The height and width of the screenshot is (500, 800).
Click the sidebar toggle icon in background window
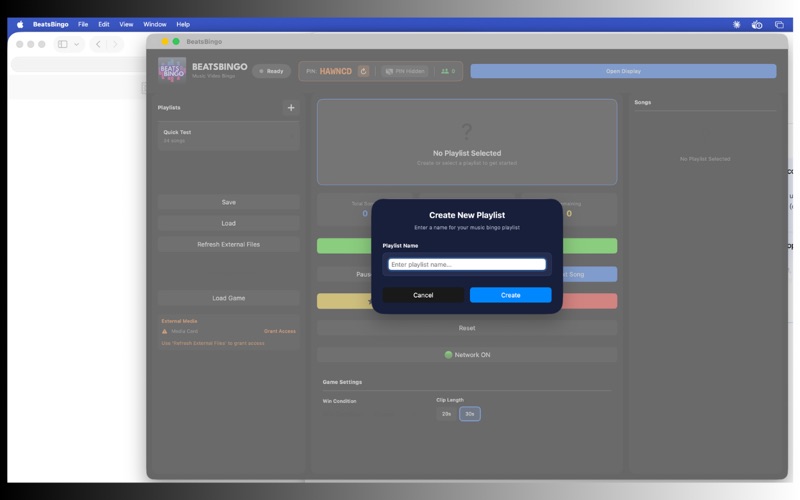coord(63,44)
